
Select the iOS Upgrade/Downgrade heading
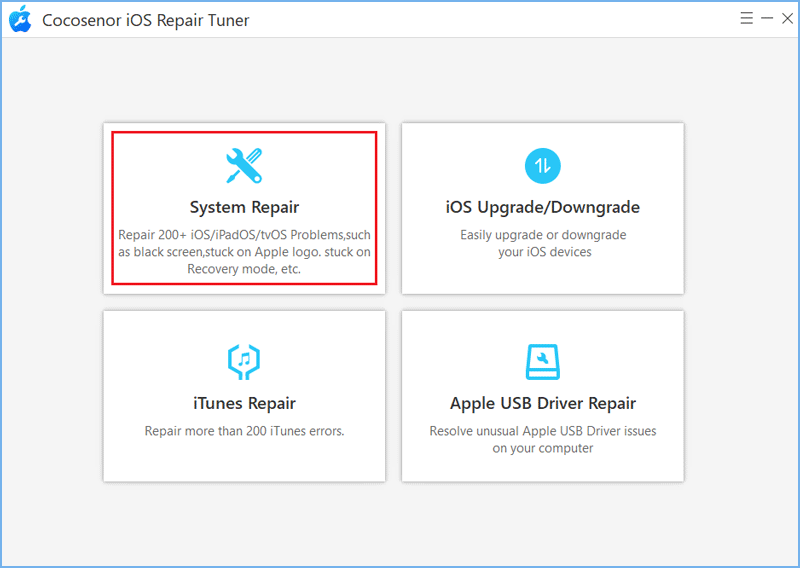(542, 207)
